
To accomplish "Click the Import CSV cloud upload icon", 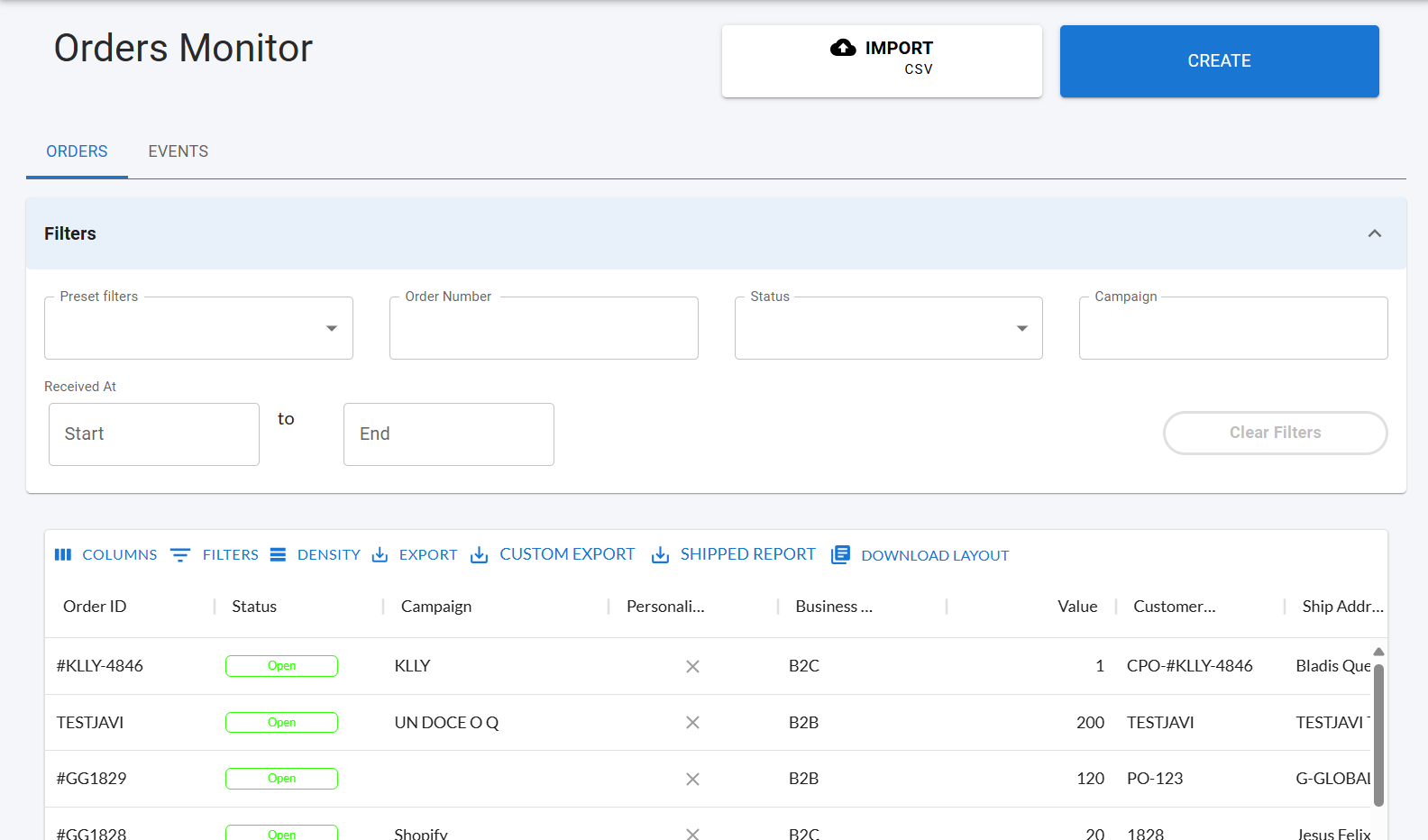I will (x=843, y=48).
